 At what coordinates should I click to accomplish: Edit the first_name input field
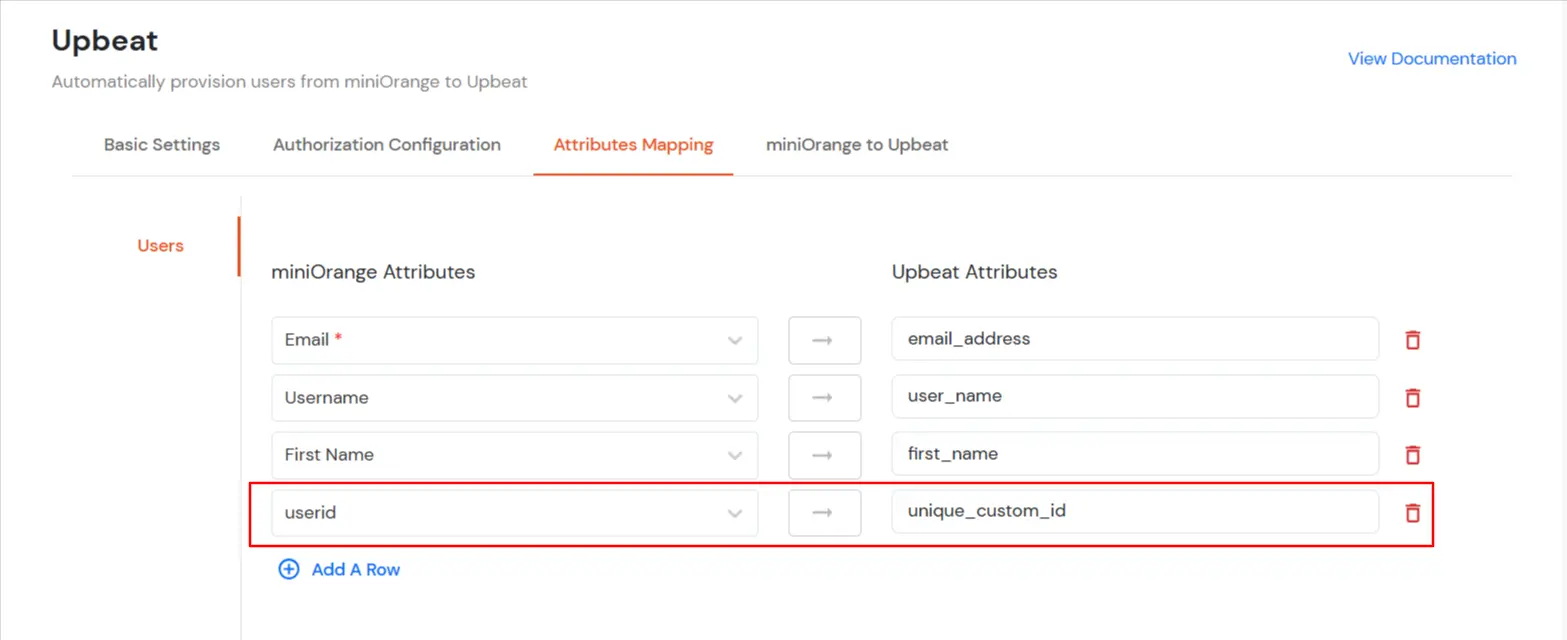click(1135, 455)
